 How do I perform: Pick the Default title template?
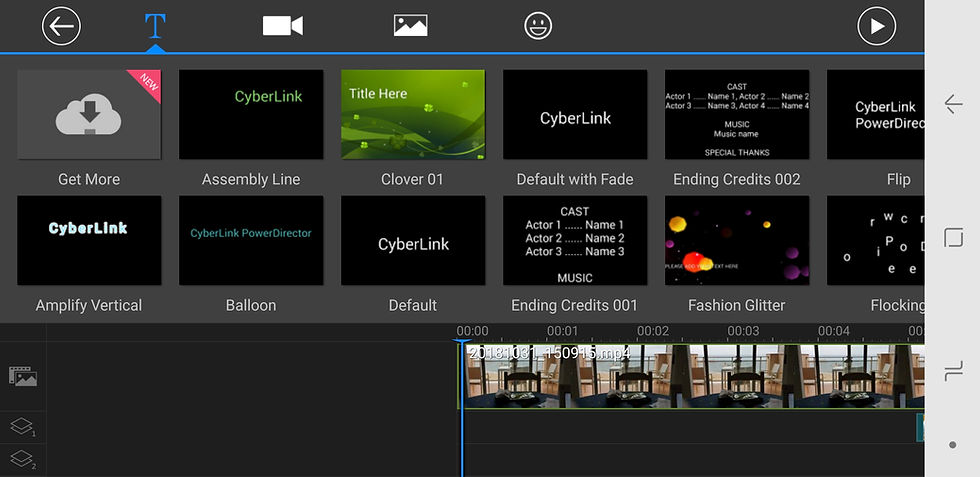point(413,241)
